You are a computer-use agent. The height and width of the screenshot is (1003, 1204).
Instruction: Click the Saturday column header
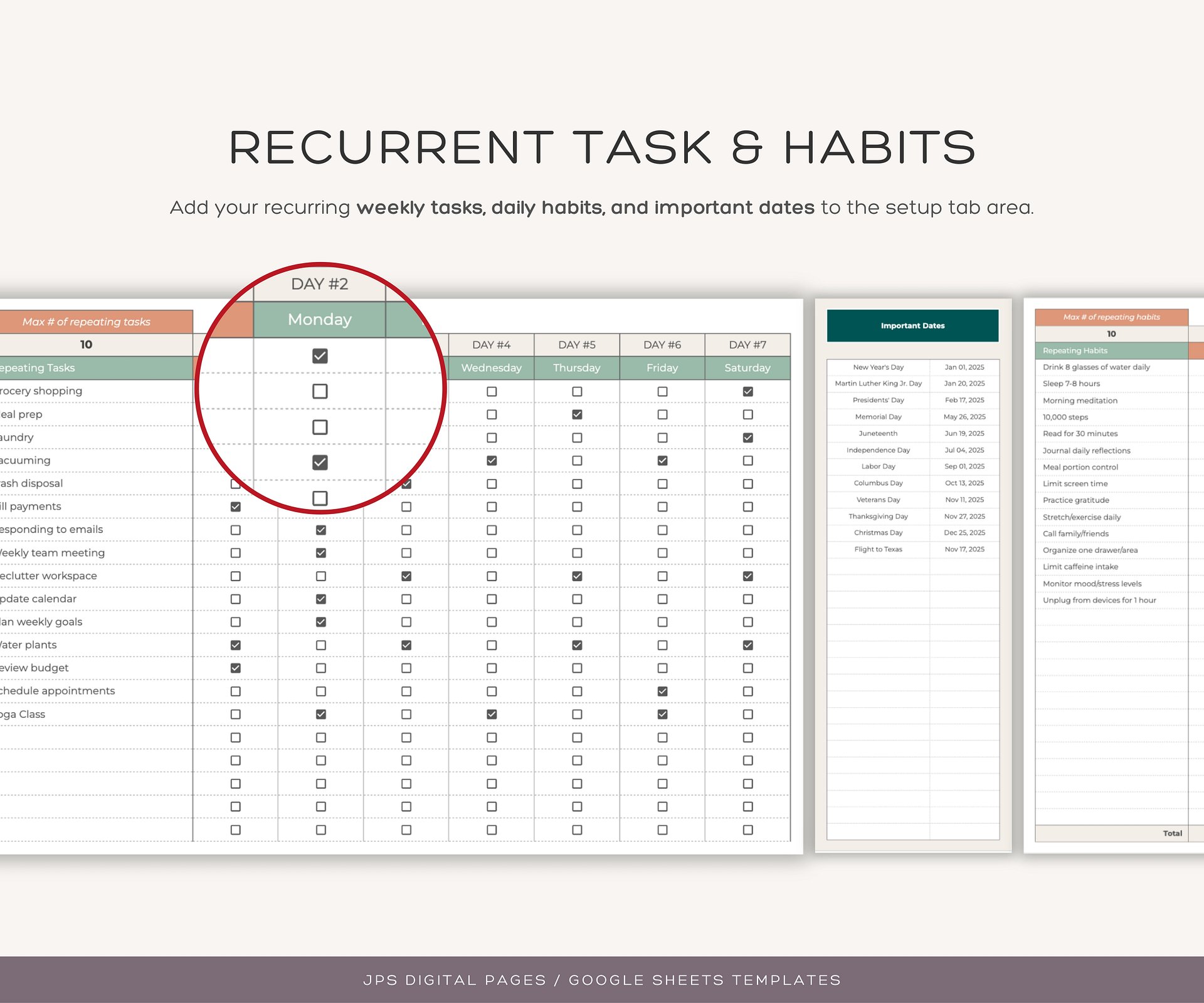747,368
